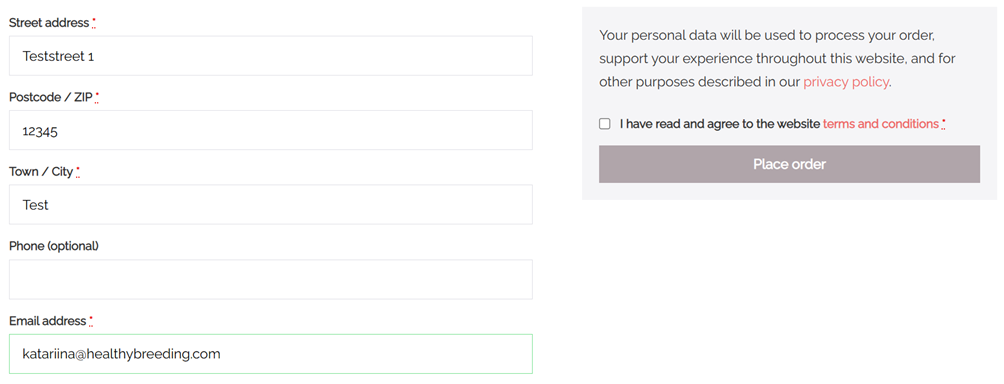Click the required asterisk beside Street address
Image resolution: width=1004 pixels, height=384 pixels.
point(94,23)
